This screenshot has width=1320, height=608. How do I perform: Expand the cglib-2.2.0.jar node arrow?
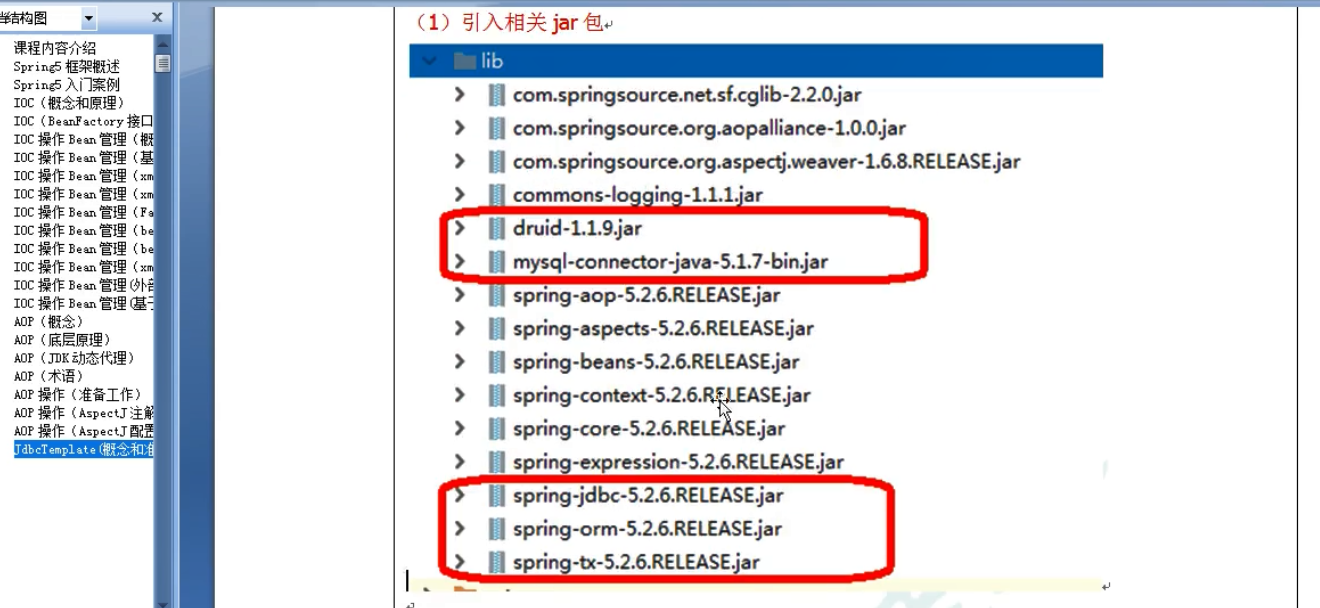tap(460, 95)
